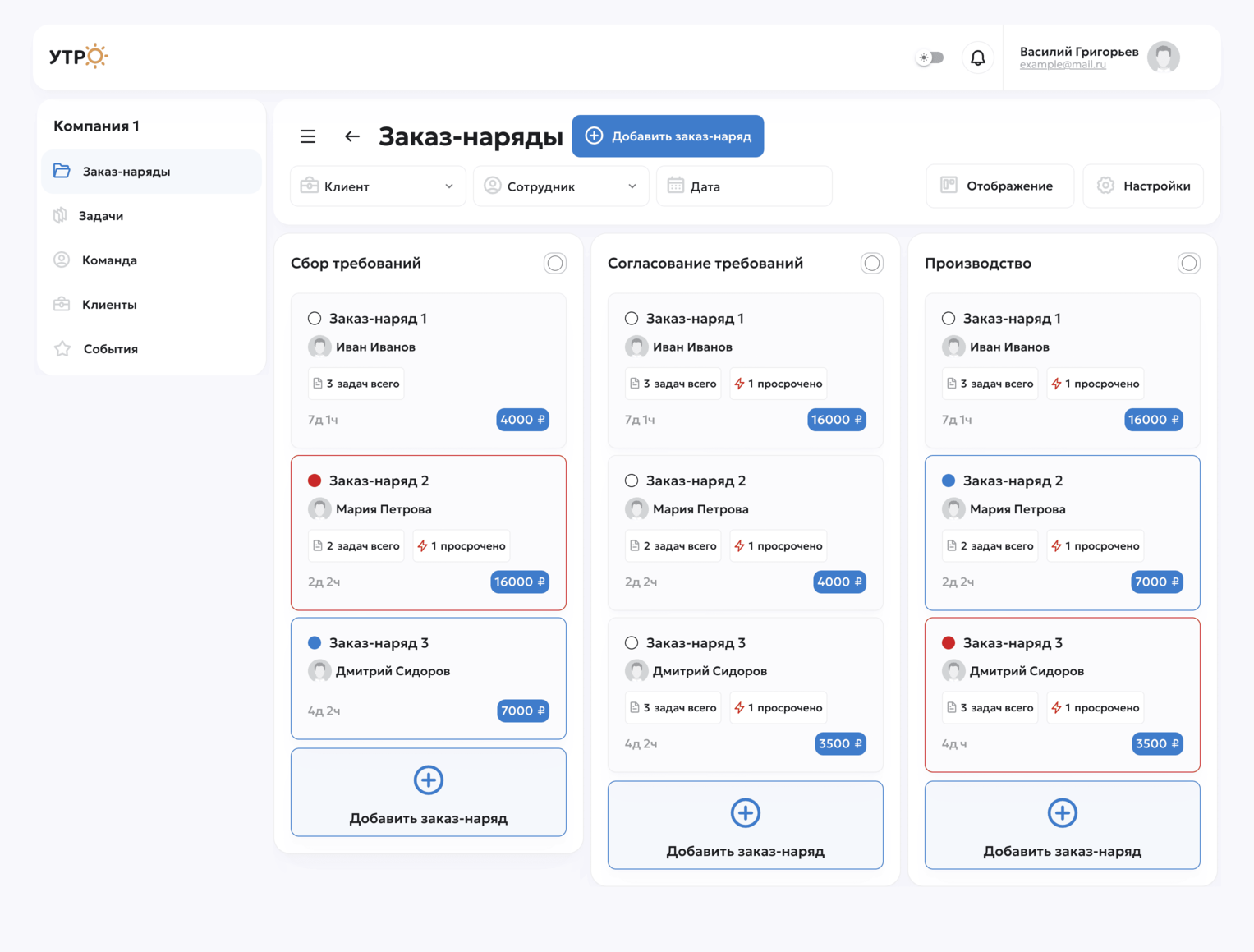The width and height of the screenshot is (1254, 952).
Task: Open the Сотрудник filter dropdown
Action: [x=561, y=186]
